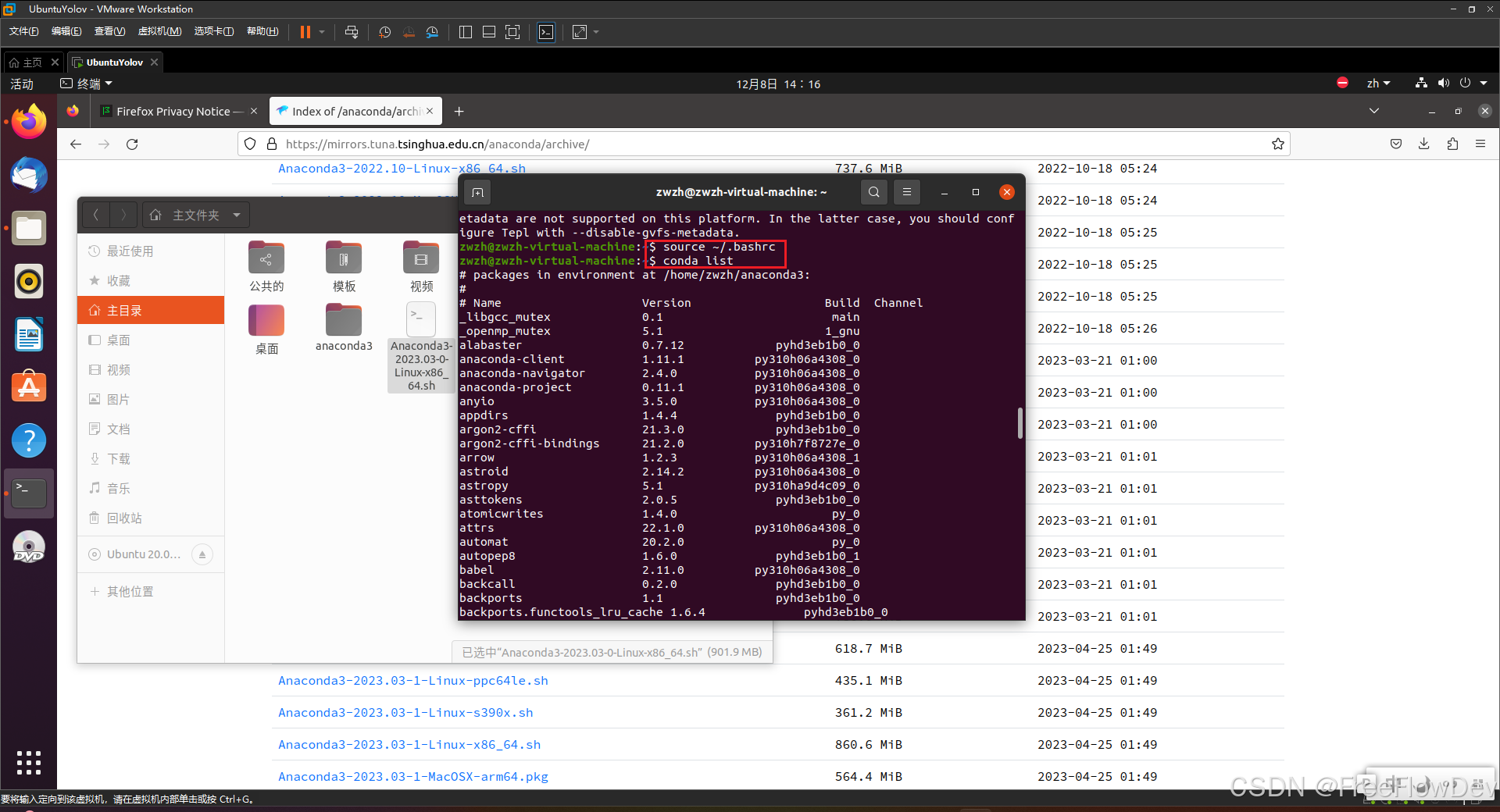Open search in the terminal title bar

tap(873, 192)
